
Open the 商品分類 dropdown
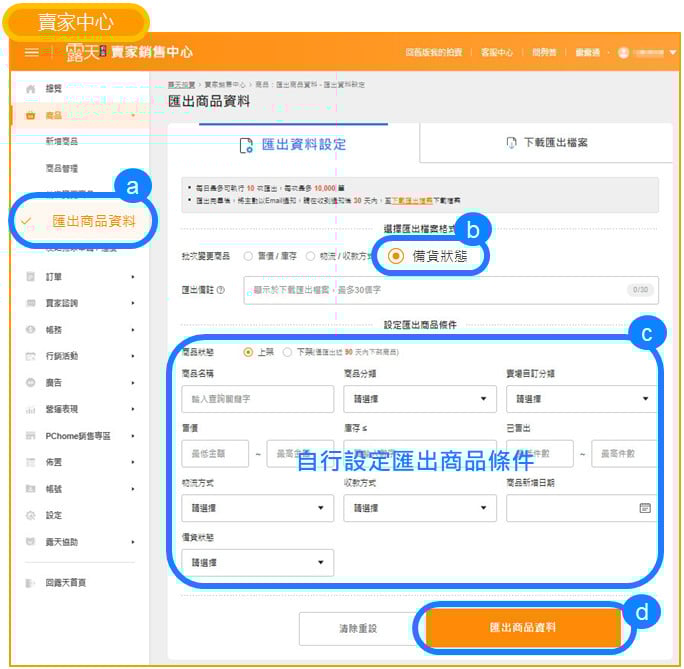(419, 399)
